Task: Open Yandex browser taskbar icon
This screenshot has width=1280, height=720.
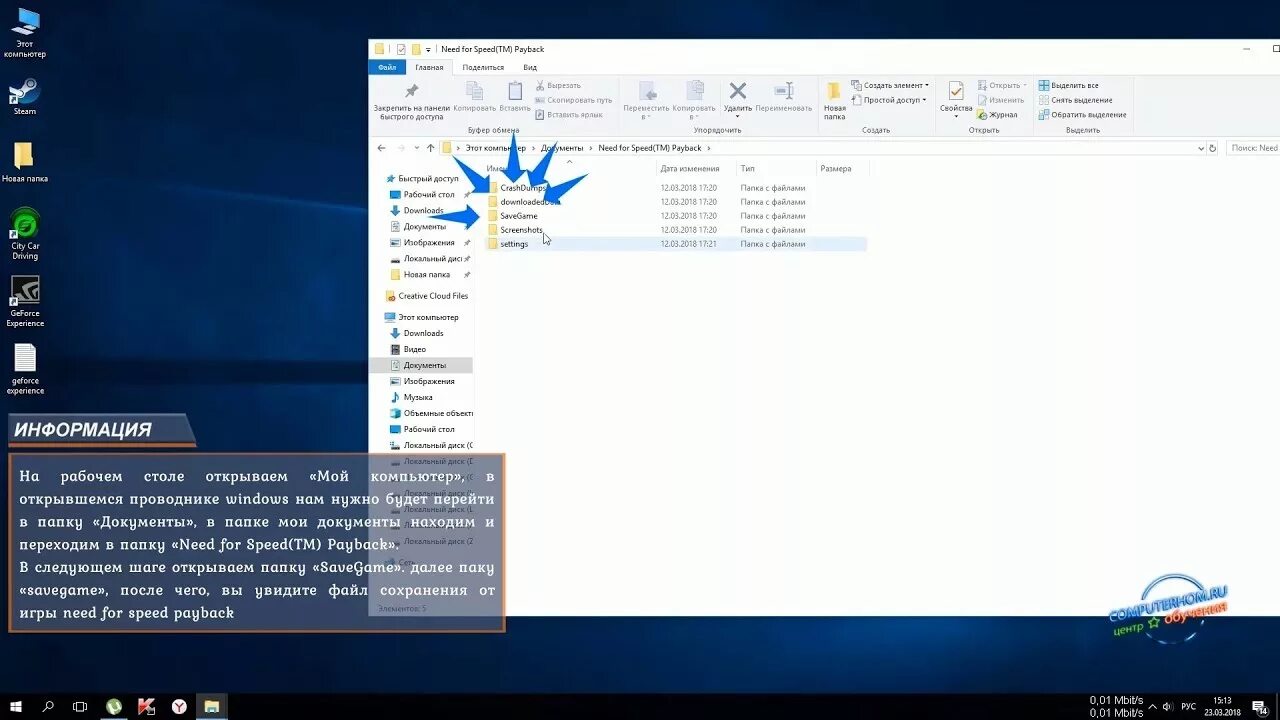Action: [179, 707]
